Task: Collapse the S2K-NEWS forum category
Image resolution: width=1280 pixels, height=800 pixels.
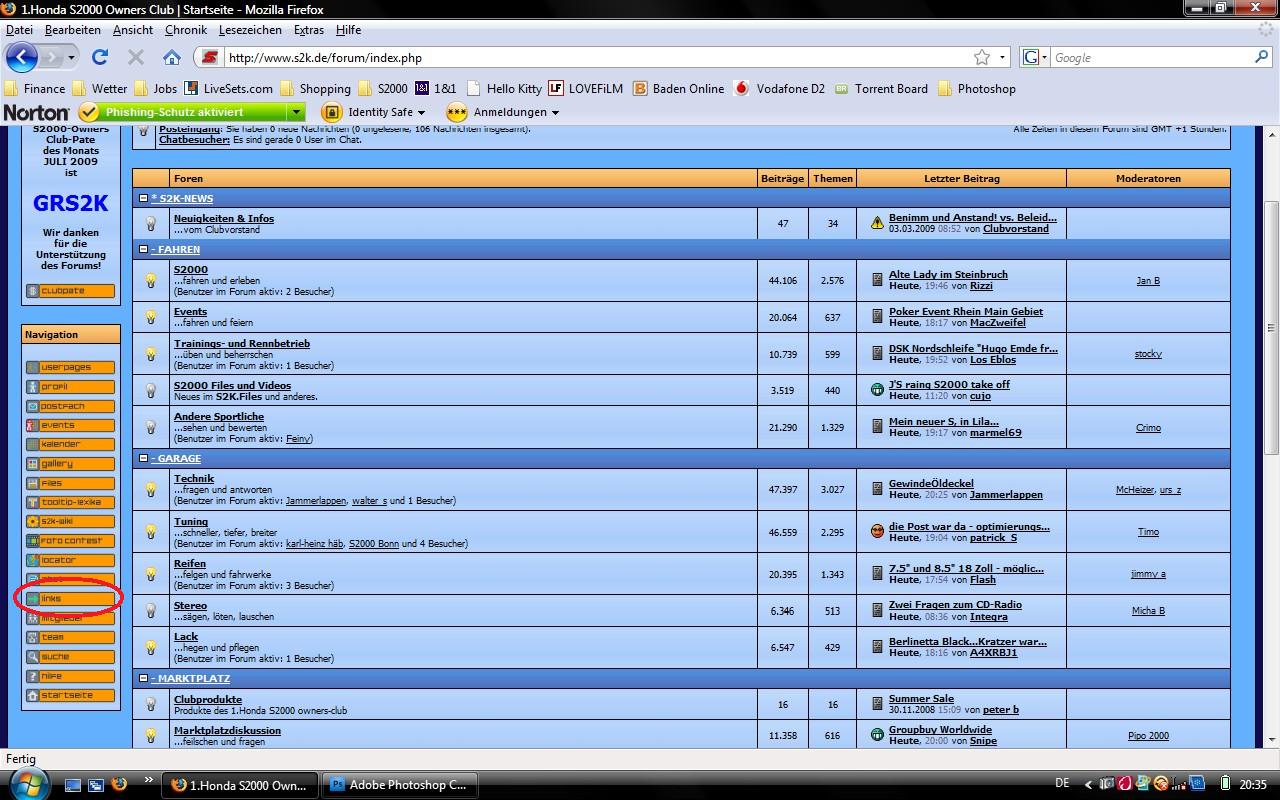Action: (x=144, y=199)
